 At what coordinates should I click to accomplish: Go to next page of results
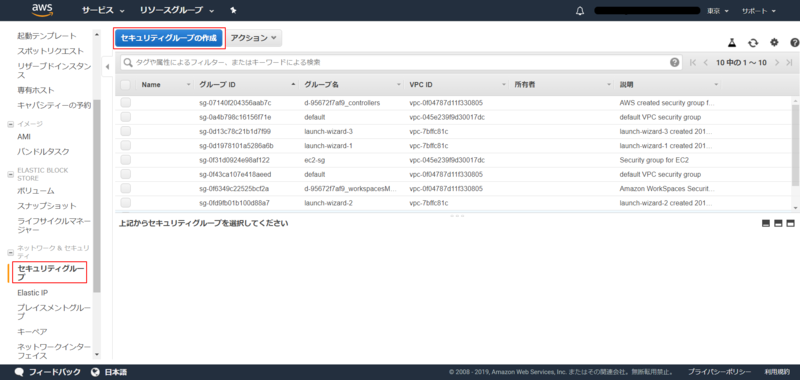(777, 63)
